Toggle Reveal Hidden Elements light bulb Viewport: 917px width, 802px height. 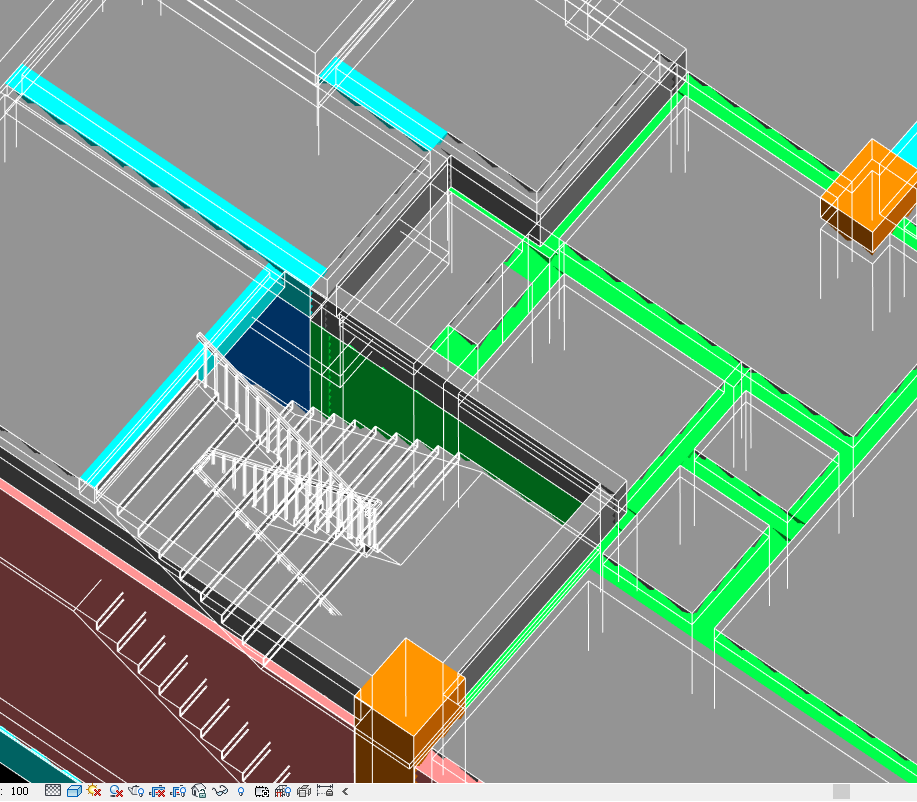coord(241,791)
